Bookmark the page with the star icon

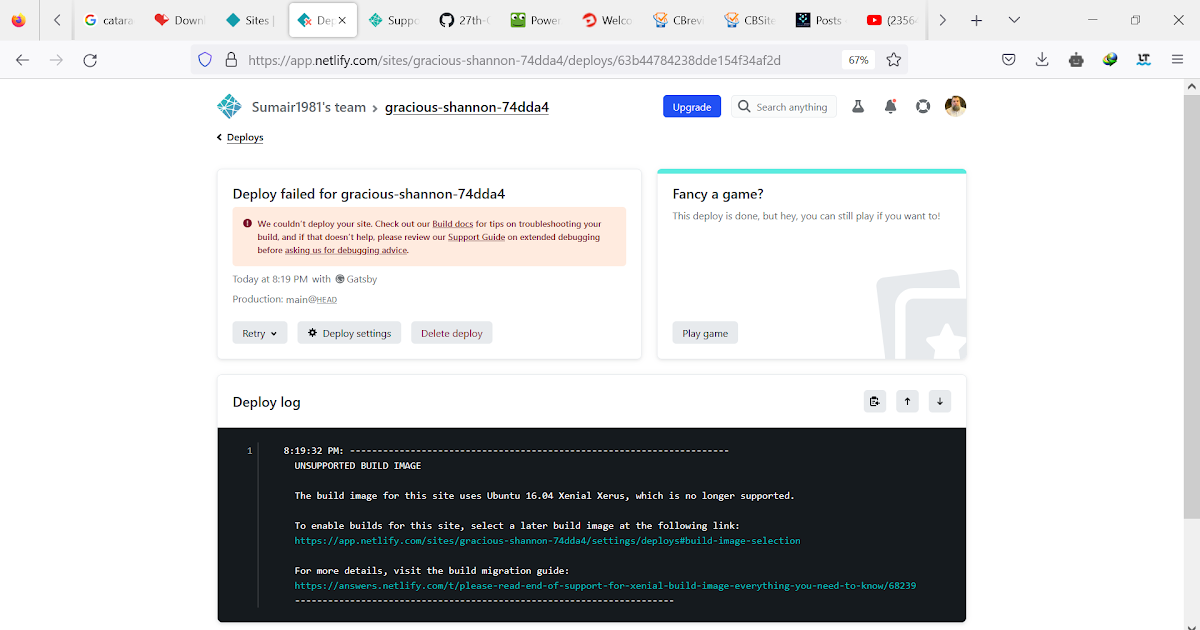tap(894, 59)
